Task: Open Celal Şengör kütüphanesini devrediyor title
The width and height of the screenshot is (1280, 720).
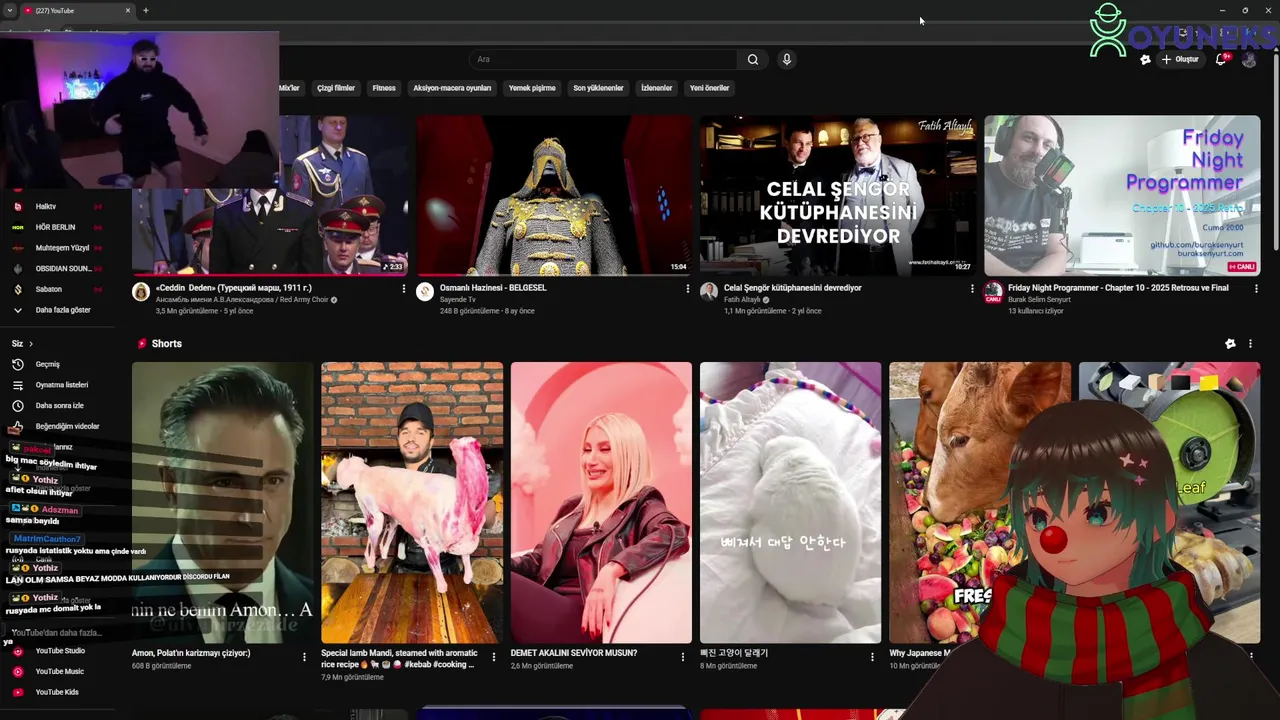Action: [792, 288]
